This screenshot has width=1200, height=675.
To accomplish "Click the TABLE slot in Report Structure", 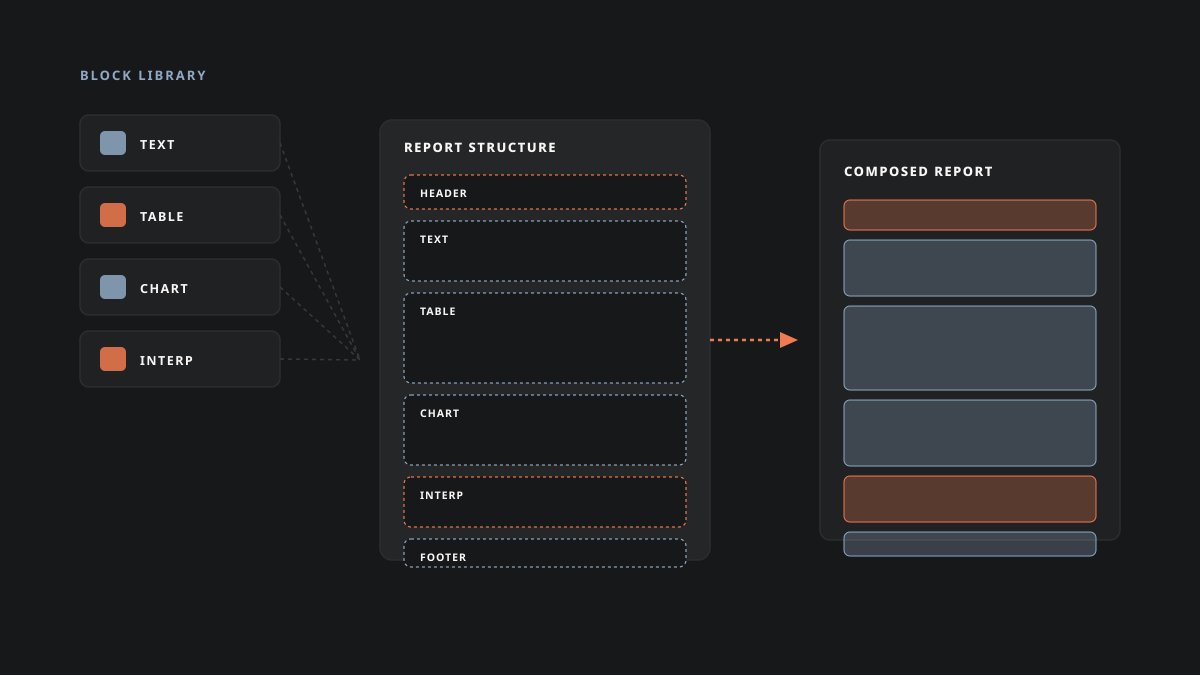I will tap(545, 338).
